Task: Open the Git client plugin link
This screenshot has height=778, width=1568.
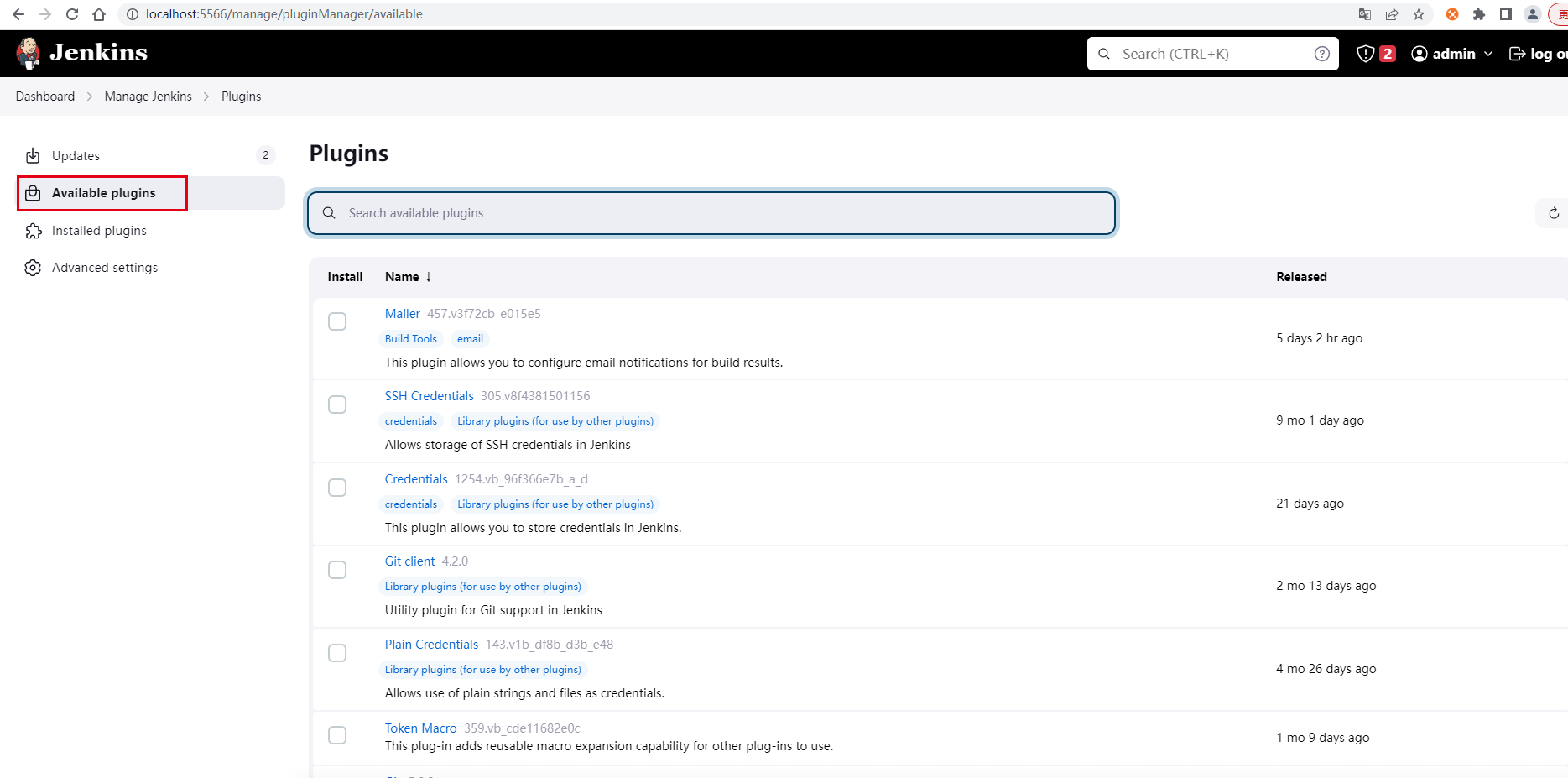Action: click(x=410, y=561)
